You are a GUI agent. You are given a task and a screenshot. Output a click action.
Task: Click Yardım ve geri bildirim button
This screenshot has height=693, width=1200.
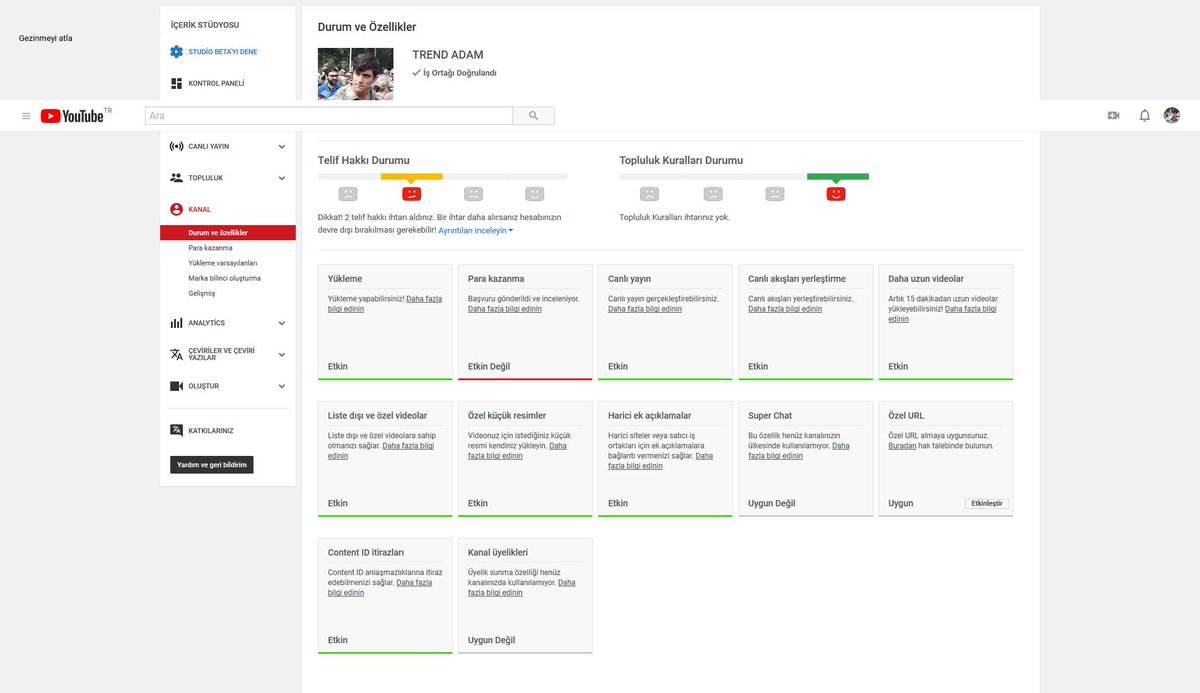(212, 465)
